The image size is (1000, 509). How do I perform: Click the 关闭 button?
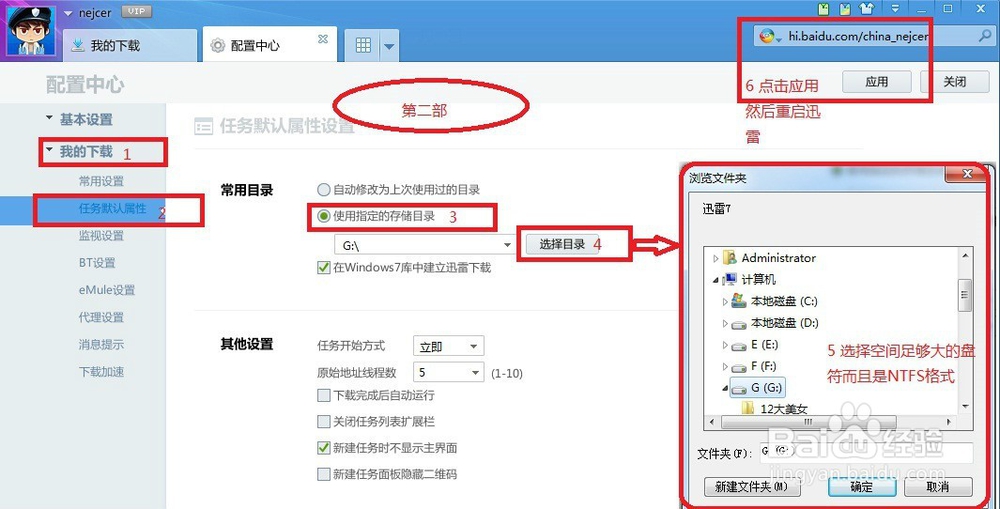tap(955, 82)
